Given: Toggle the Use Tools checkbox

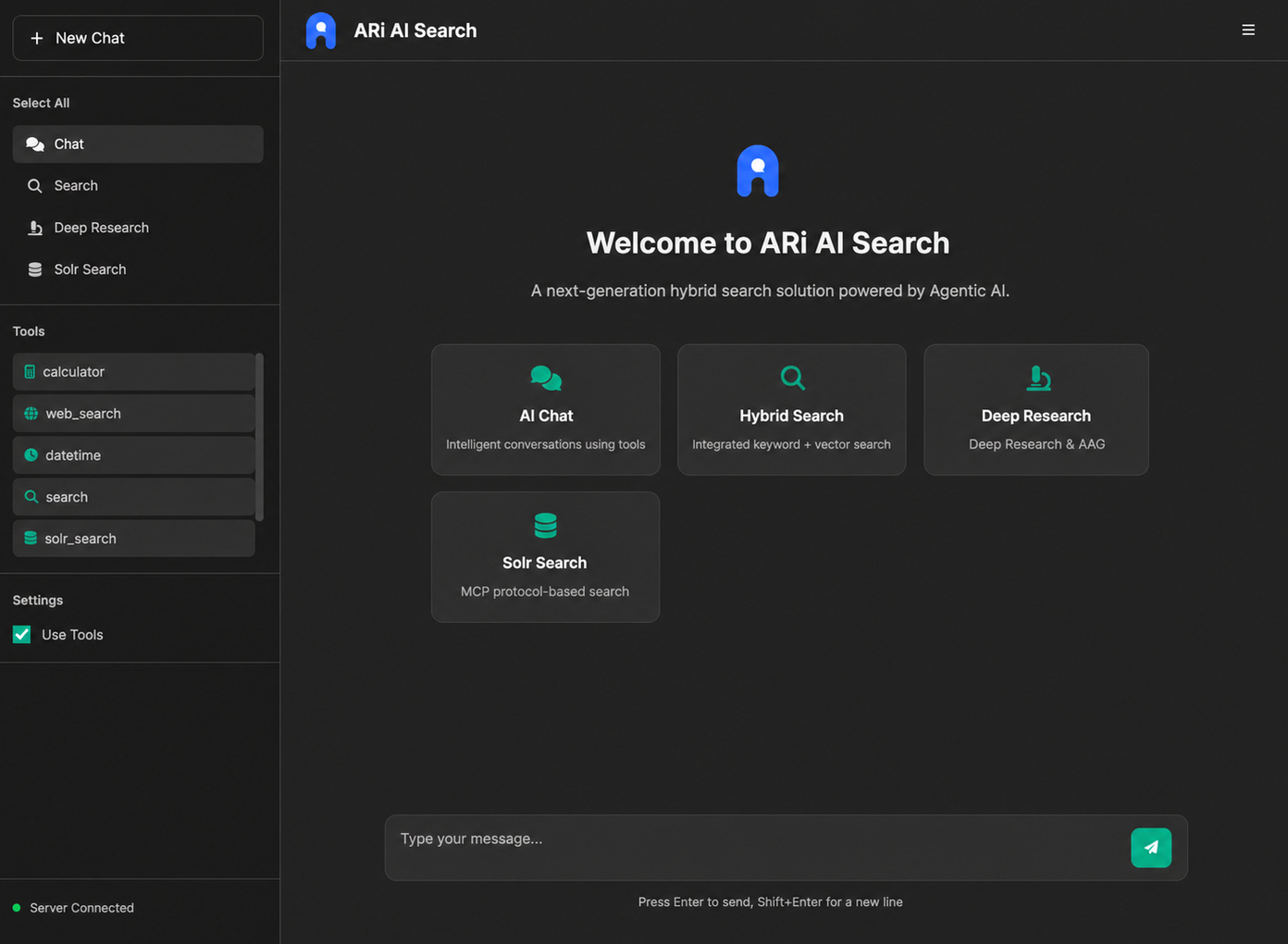Looking at the screenshot, I should coord(22,635).
